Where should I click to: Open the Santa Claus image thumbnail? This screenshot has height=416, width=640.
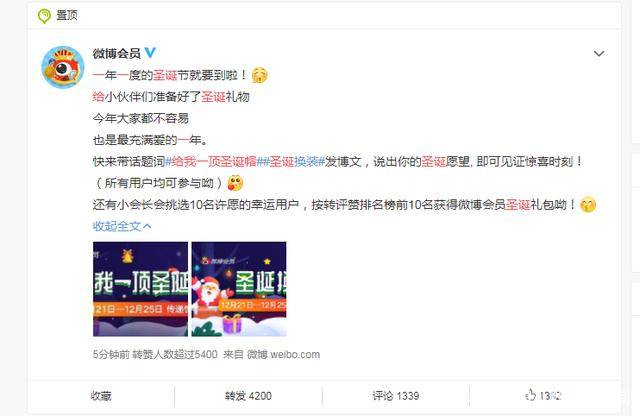(239, 289)
